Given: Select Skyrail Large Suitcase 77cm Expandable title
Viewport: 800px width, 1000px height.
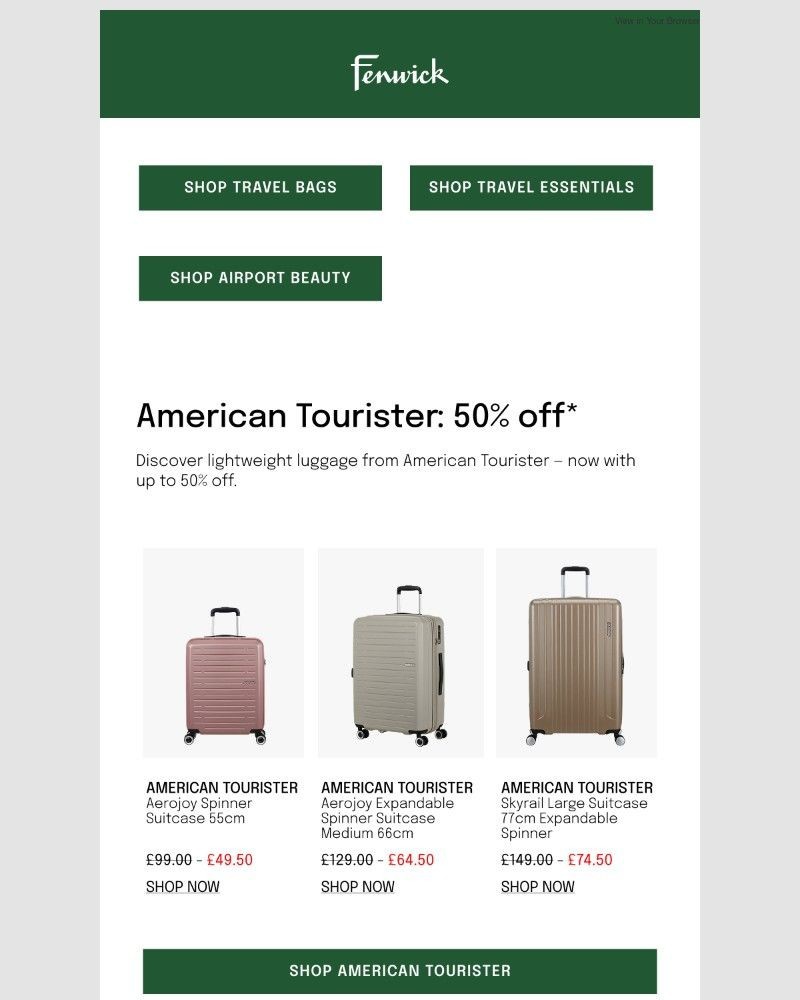Looking at the screenshot, I should 574,818.
